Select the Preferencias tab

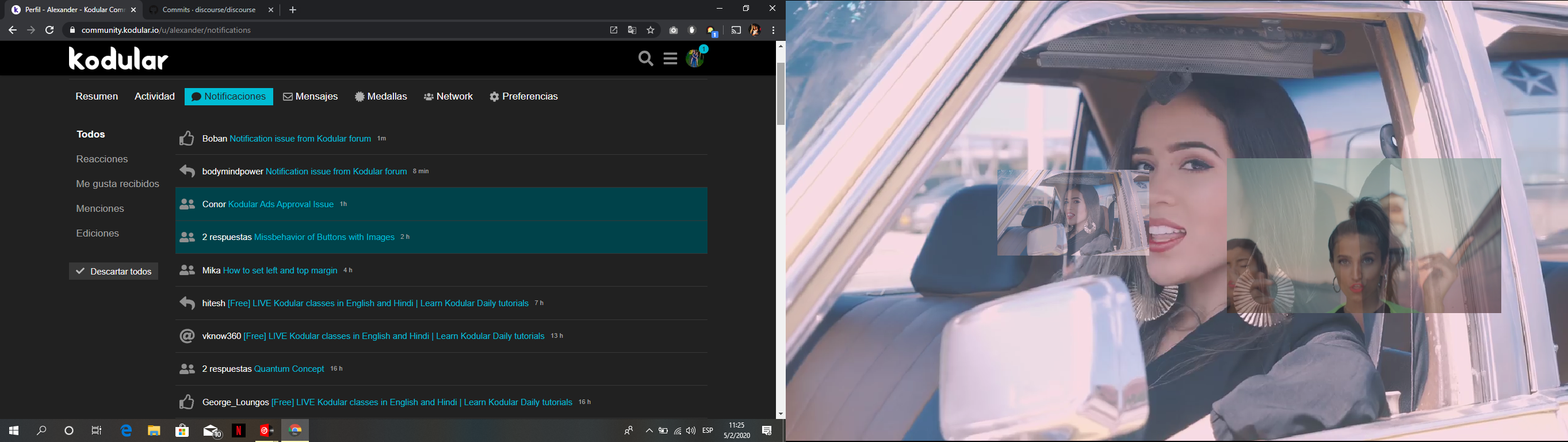click(524, 97)
